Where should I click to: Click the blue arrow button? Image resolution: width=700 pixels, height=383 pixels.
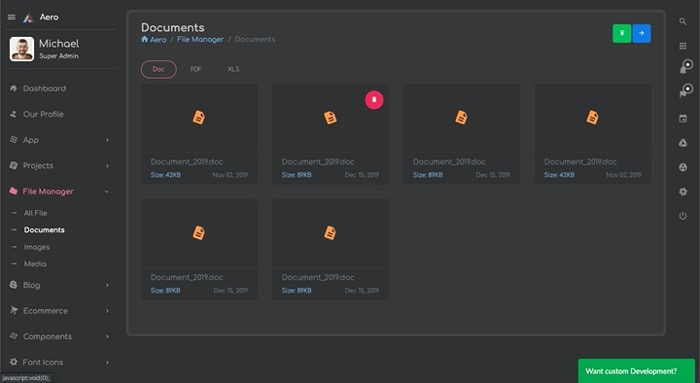pyautogui.click(x=642, y=33)
